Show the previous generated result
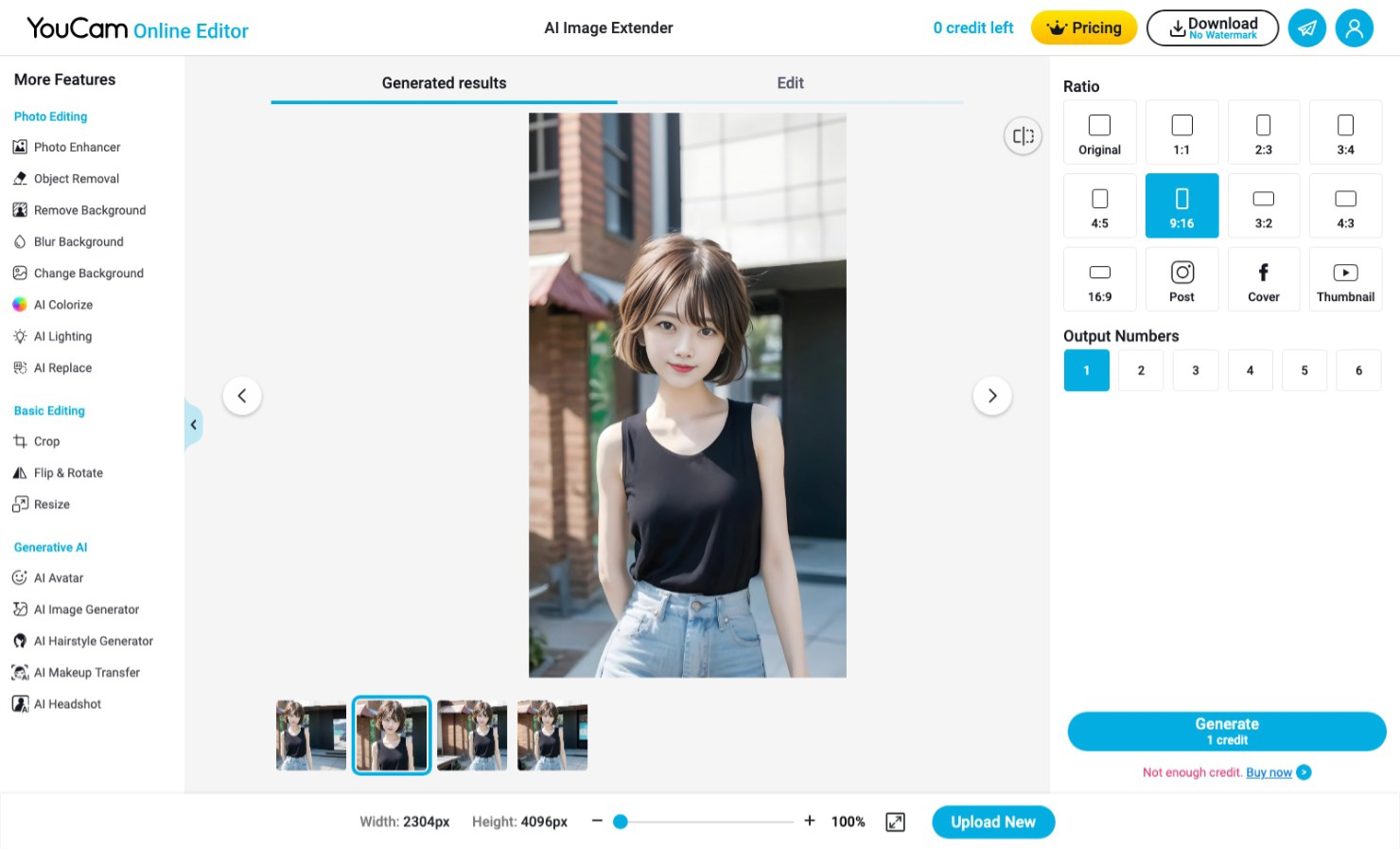 tap(242, 396)
